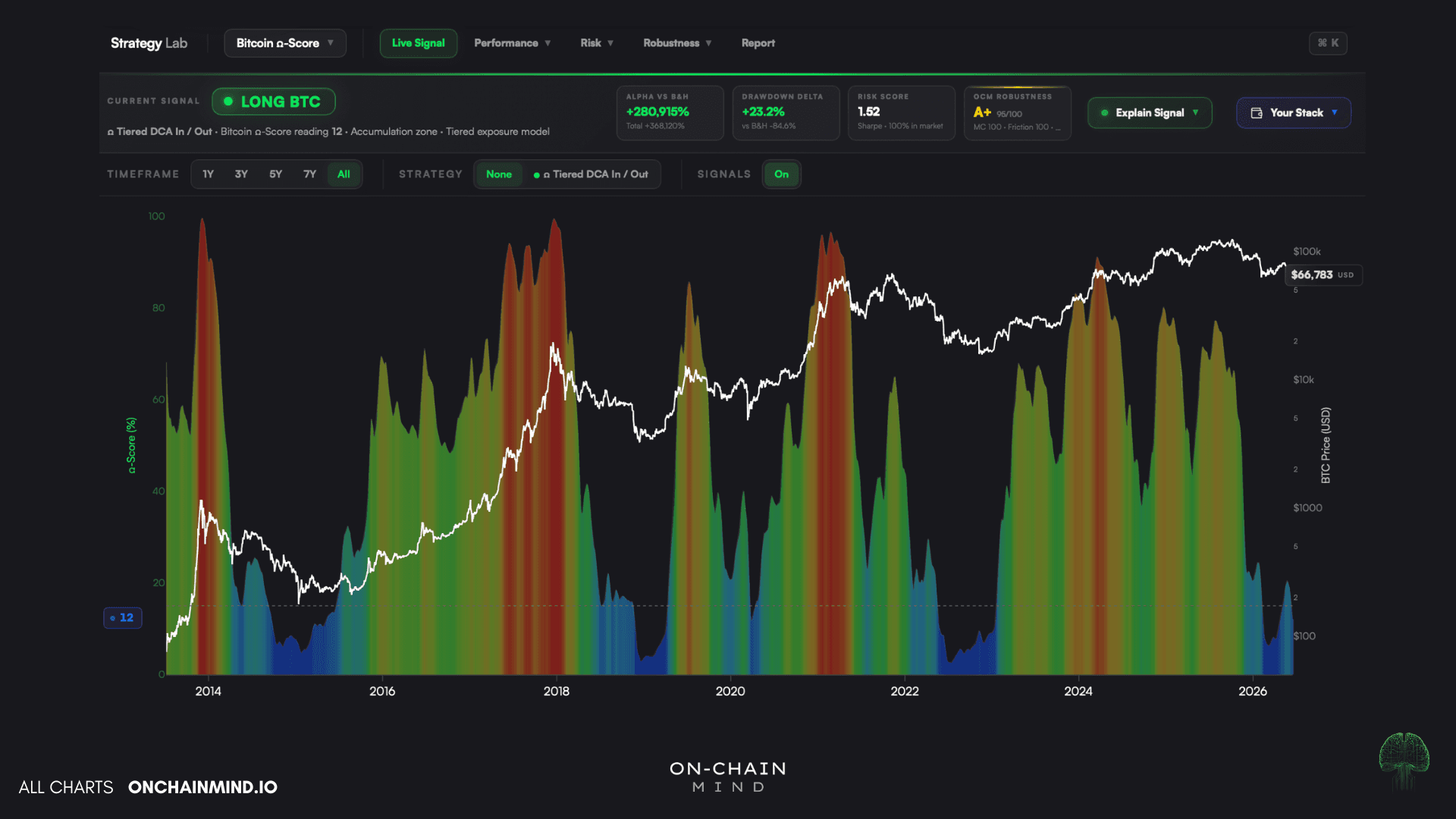Image resolution: width=1456 pixels, height=819 pixels.
Task: Expand the Robustness menu
Action: pos(677,43)
